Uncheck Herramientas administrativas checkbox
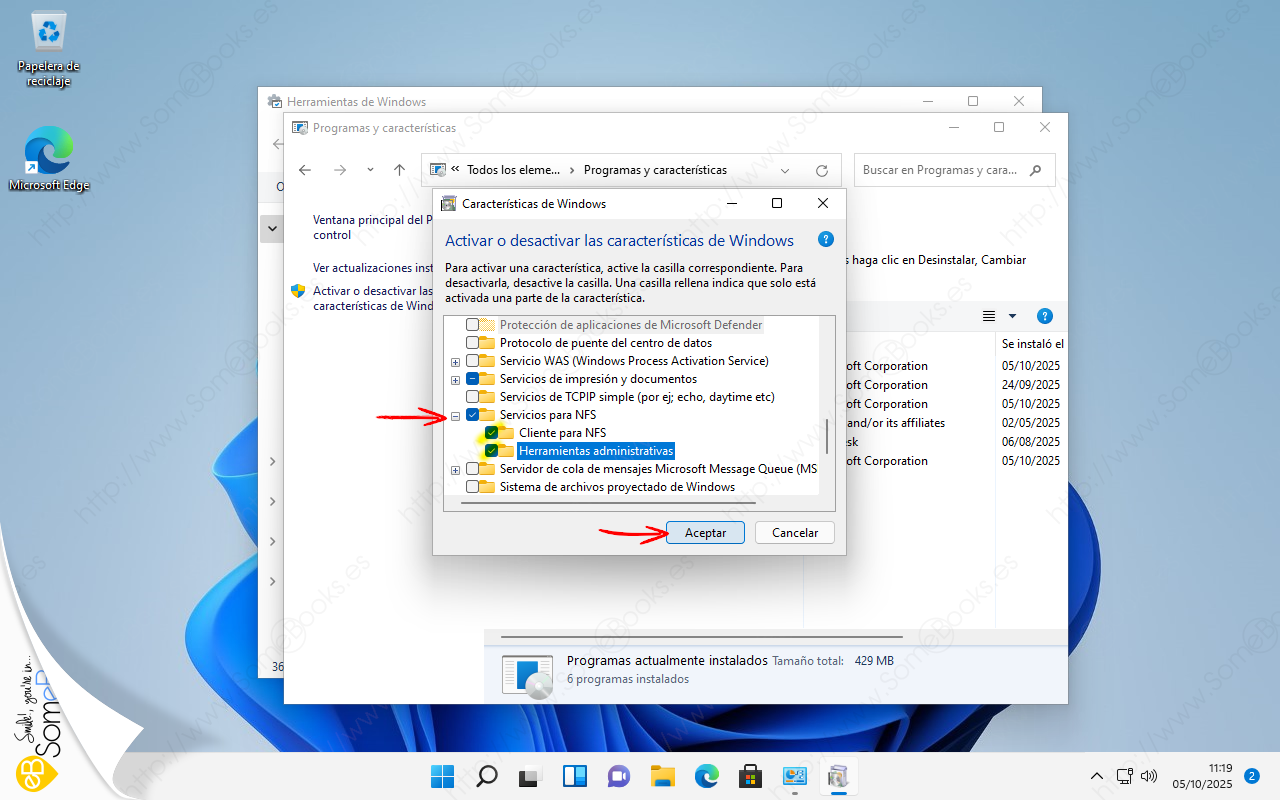The height and width of the screenshot is (800, 1280). [492, 451]
